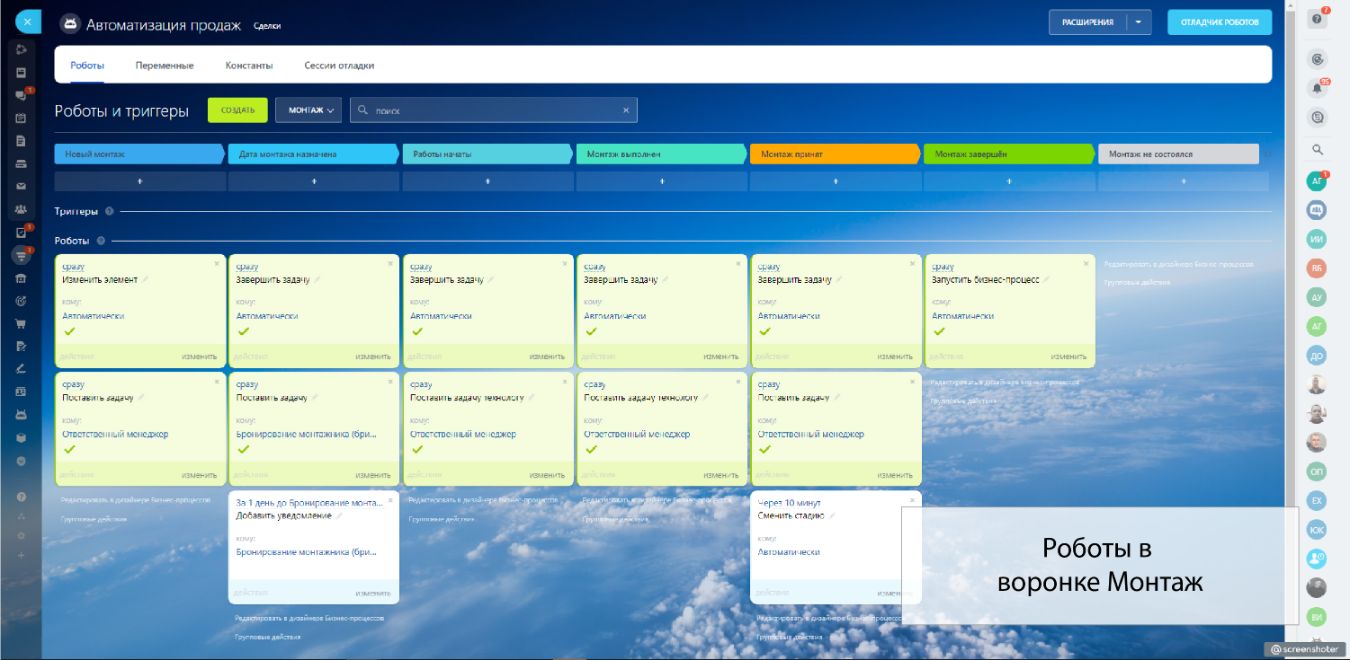Open the calendar icon in left sidebar
This screenshot has width=1350, height=660.
(20, 118)
